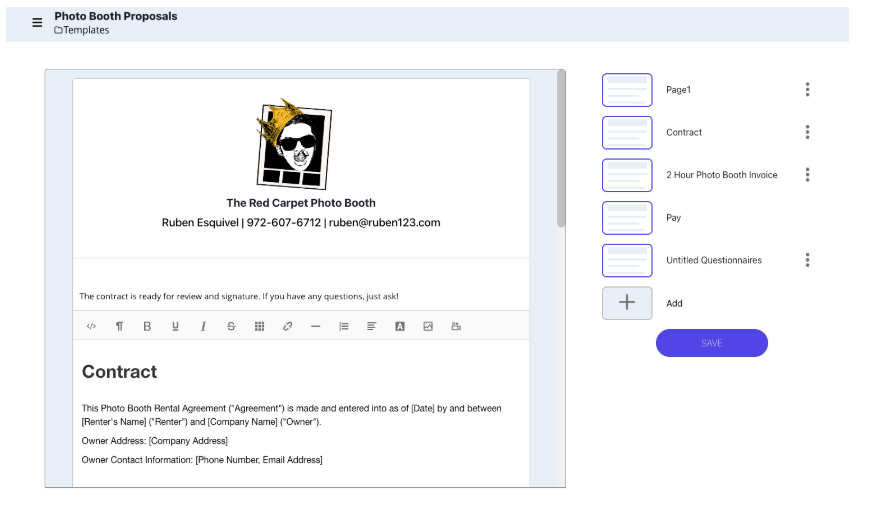The width and height of the screenshot is (875, 516).
Task: Toggle italic formatting
Action: pos(203,326)
